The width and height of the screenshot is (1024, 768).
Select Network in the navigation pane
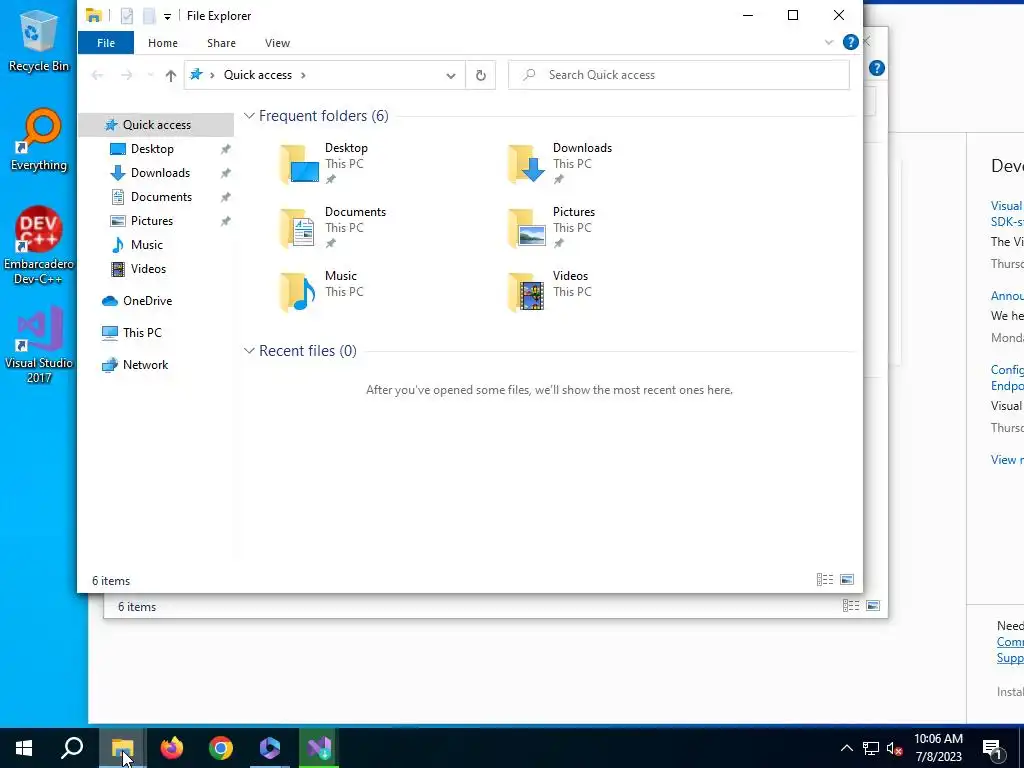coord(156,365)
